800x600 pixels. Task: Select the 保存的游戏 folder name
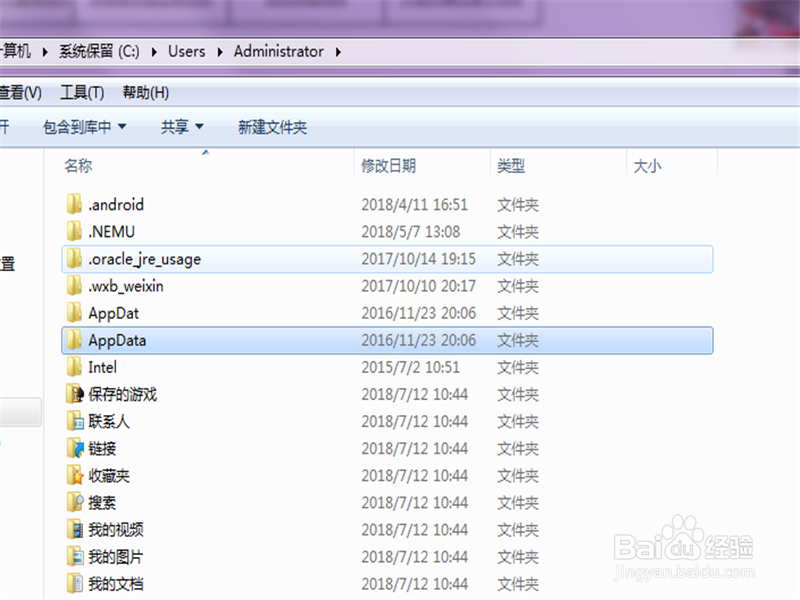point(122,394)
